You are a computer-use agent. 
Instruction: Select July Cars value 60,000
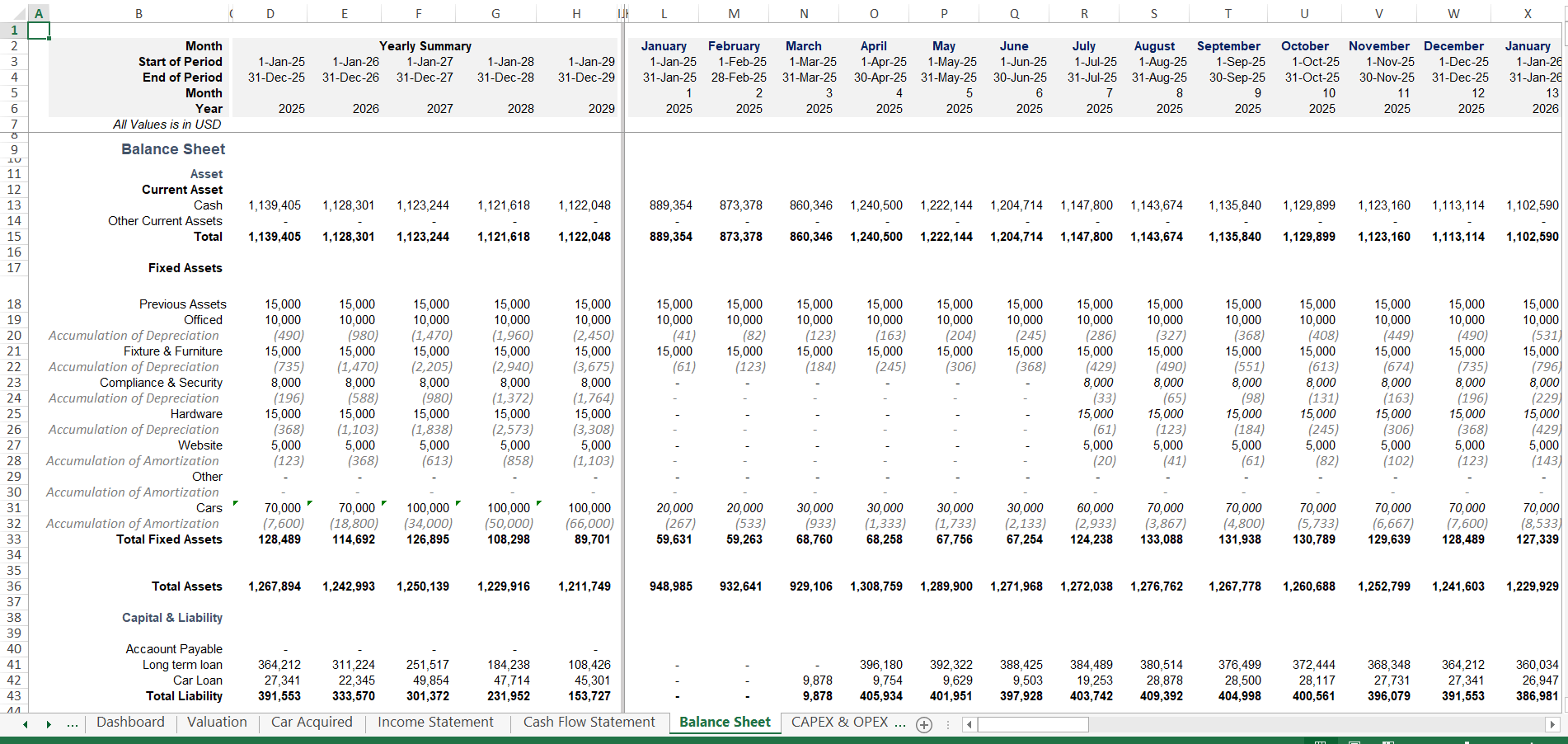coord(1095,508)
